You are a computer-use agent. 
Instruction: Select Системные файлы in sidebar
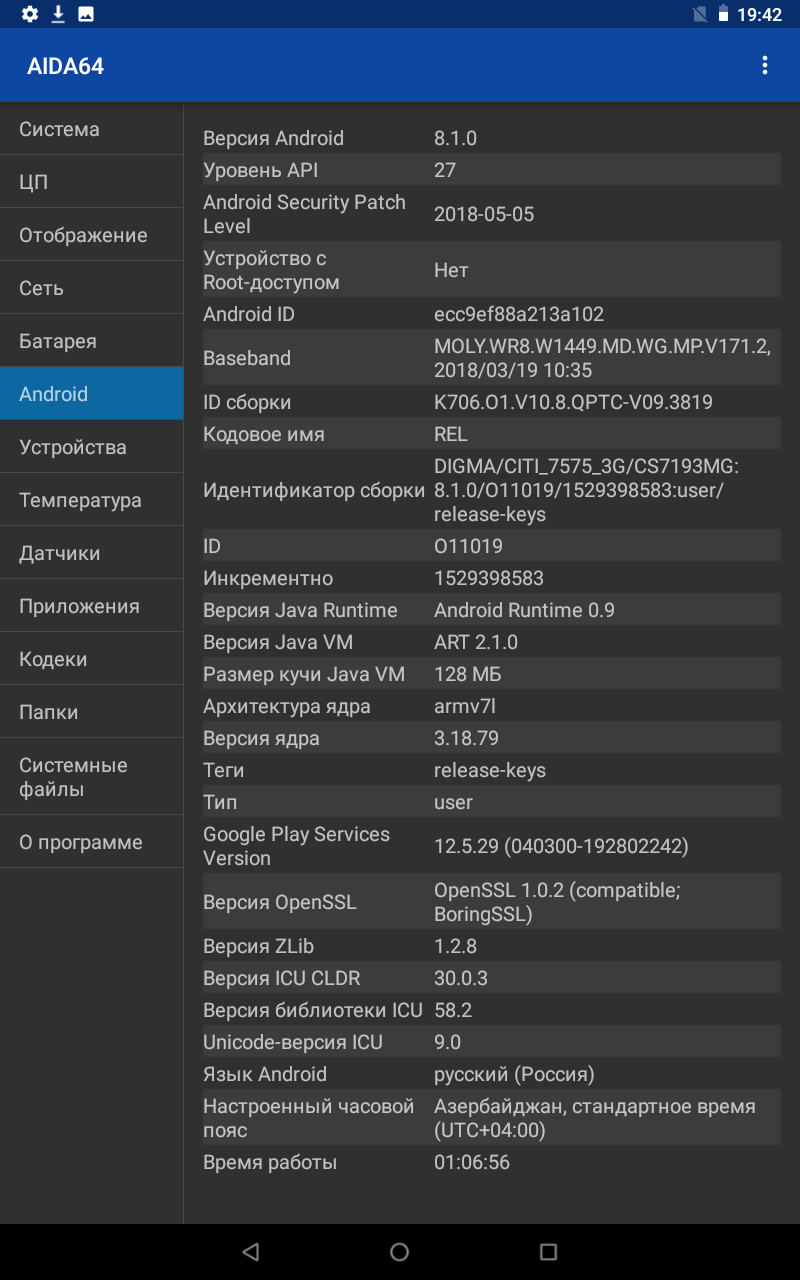[x=92, y=777]
